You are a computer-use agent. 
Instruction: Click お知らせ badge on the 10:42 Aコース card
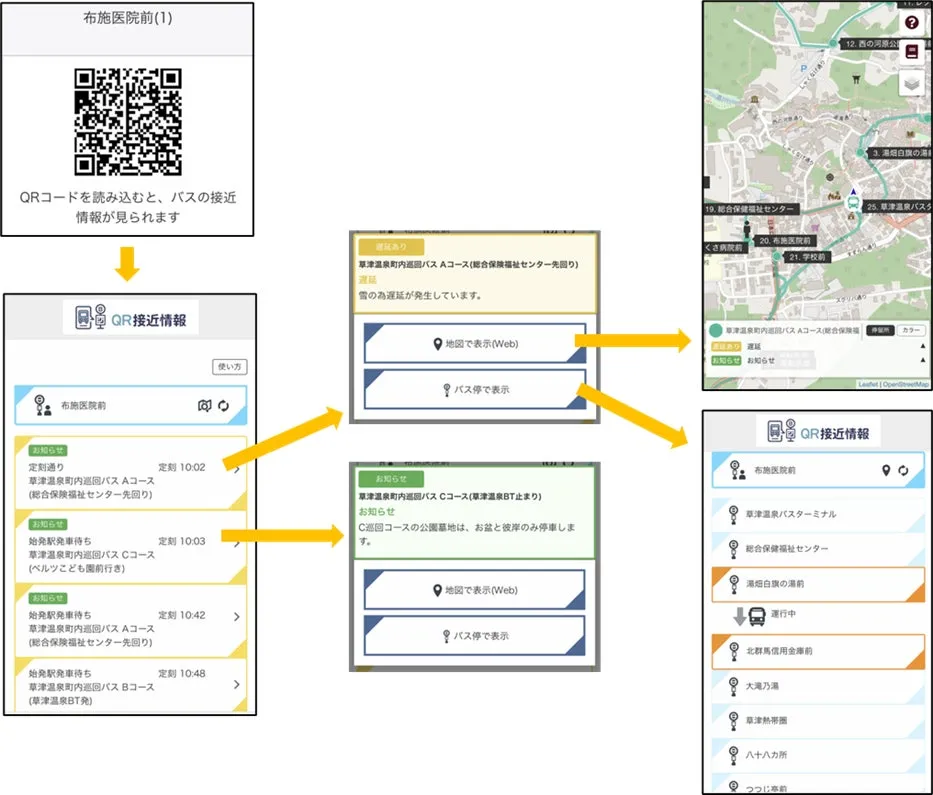48,598
